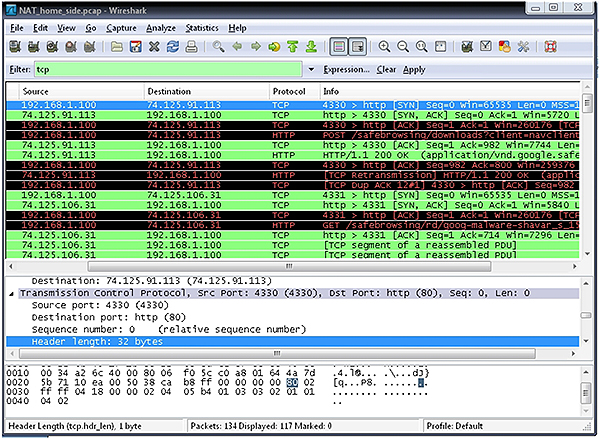
Task: Start a new live capture icon
Action: [x=52, y=47]
